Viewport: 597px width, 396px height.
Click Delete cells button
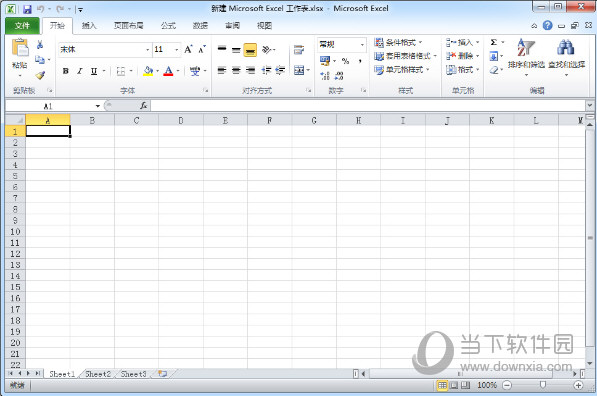463,56
